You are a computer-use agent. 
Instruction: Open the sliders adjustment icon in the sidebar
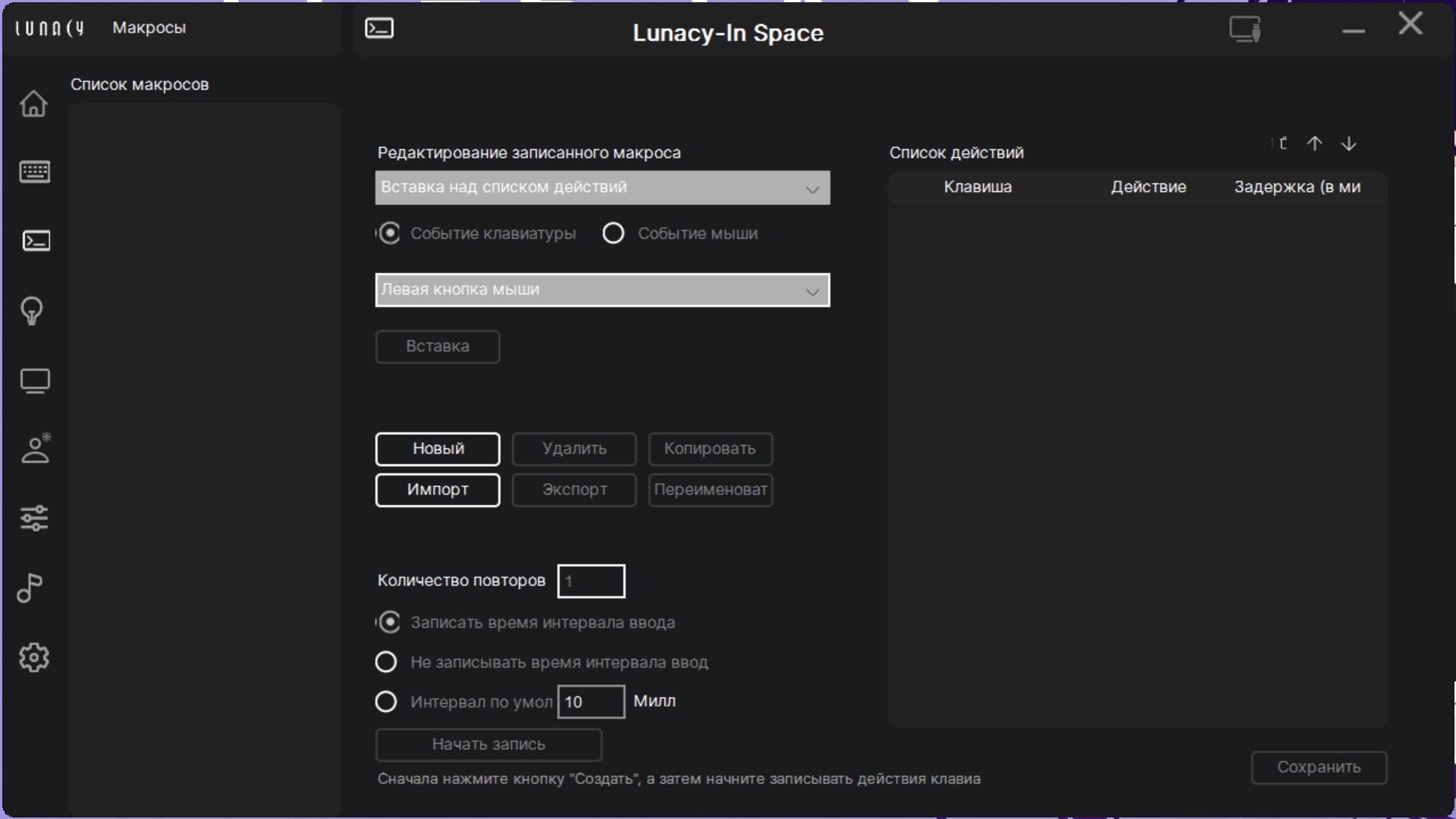[34, 519]
